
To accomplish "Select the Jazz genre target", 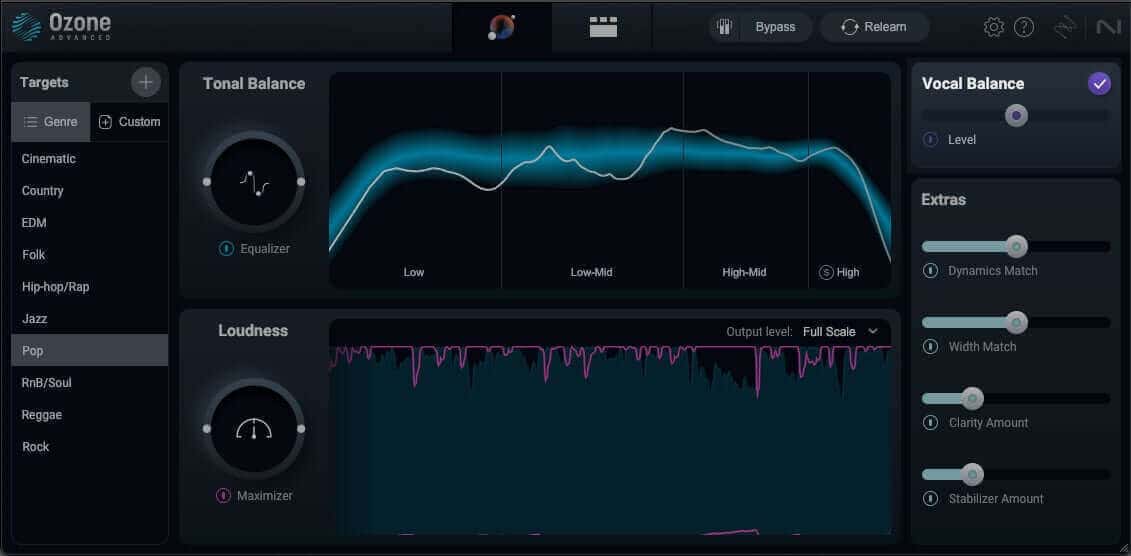I will [x=89, y=319].
